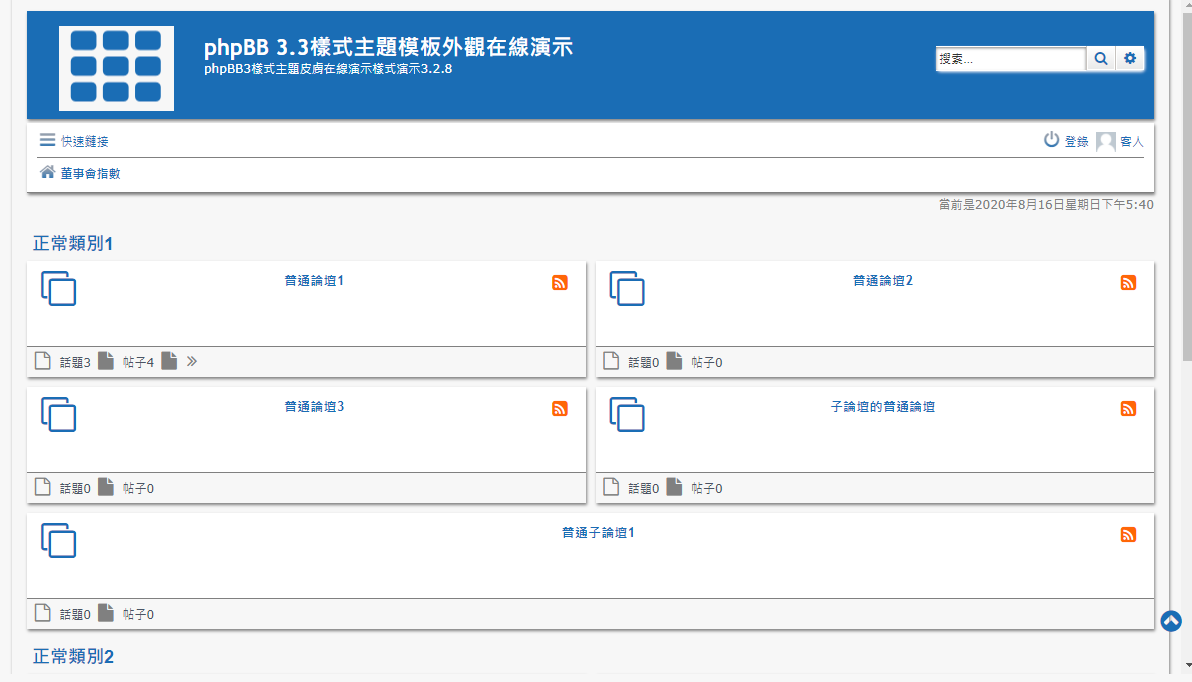1192x682 pixels.
Task: Click topics page icon beside 話題3
Action: (43, 360)
